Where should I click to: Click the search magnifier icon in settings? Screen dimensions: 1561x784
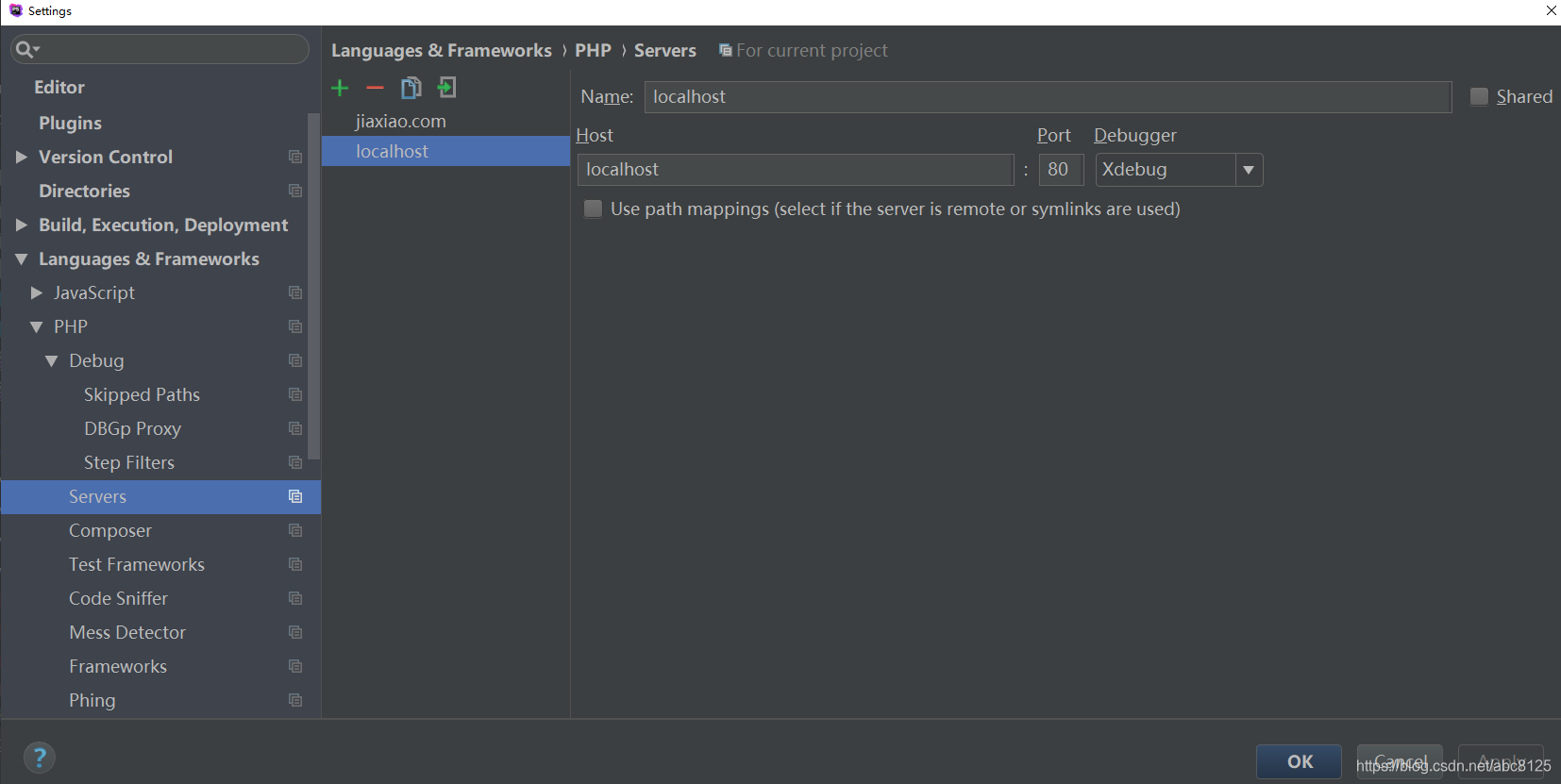[26, 49]
